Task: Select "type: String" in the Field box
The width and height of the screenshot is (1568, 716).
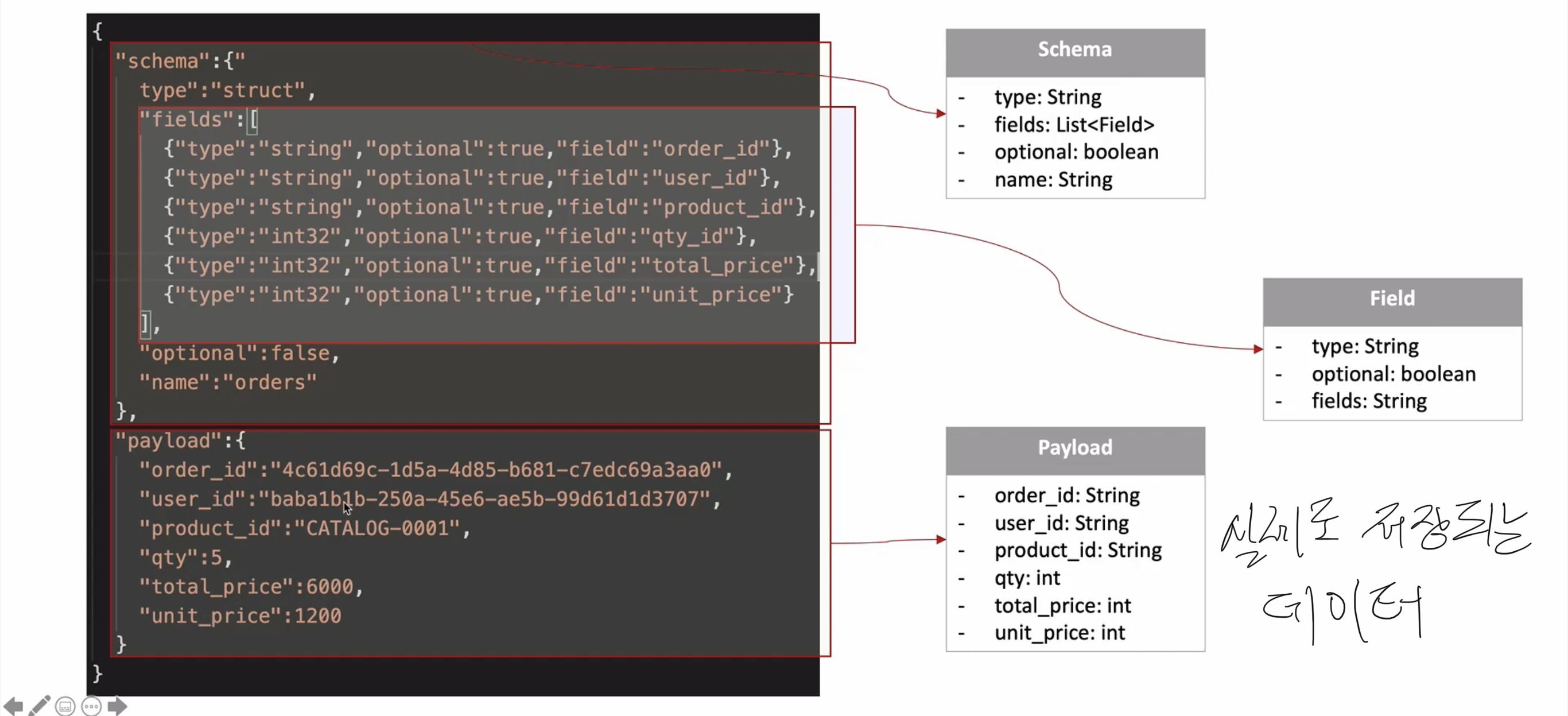Action: click(1365, 346)
